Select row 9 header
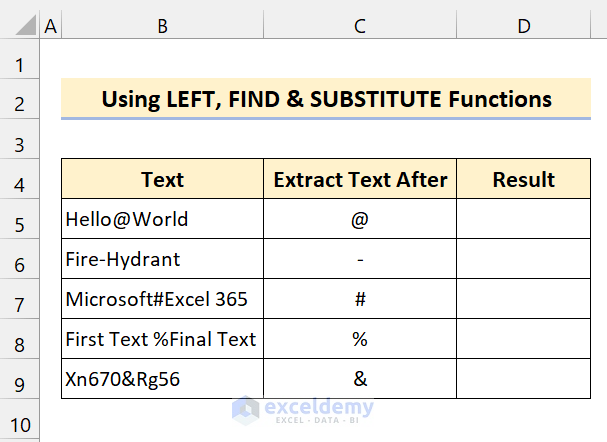This screenshot has width=607, height=442. point(20,380)
